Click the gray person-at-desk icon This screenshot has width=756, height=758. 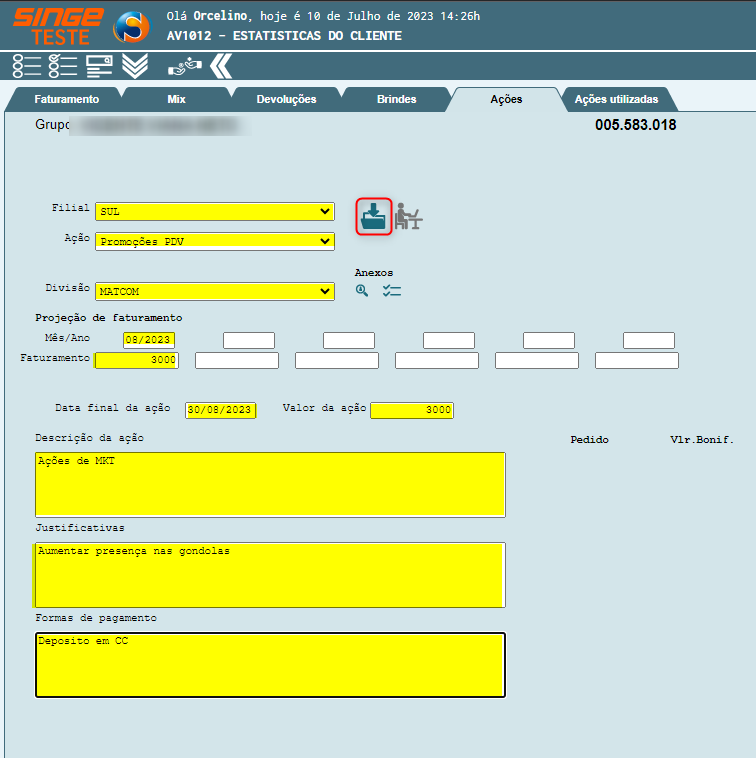(408, 216)
